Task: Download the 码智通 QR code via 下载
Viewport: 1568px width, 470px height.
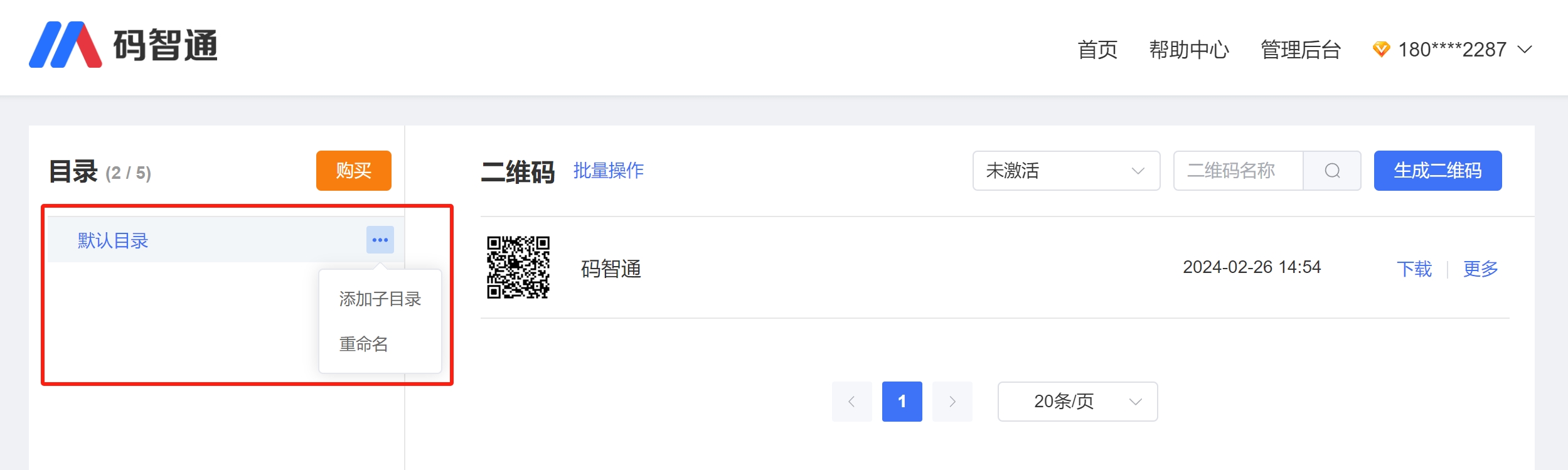Action: 1414,269
